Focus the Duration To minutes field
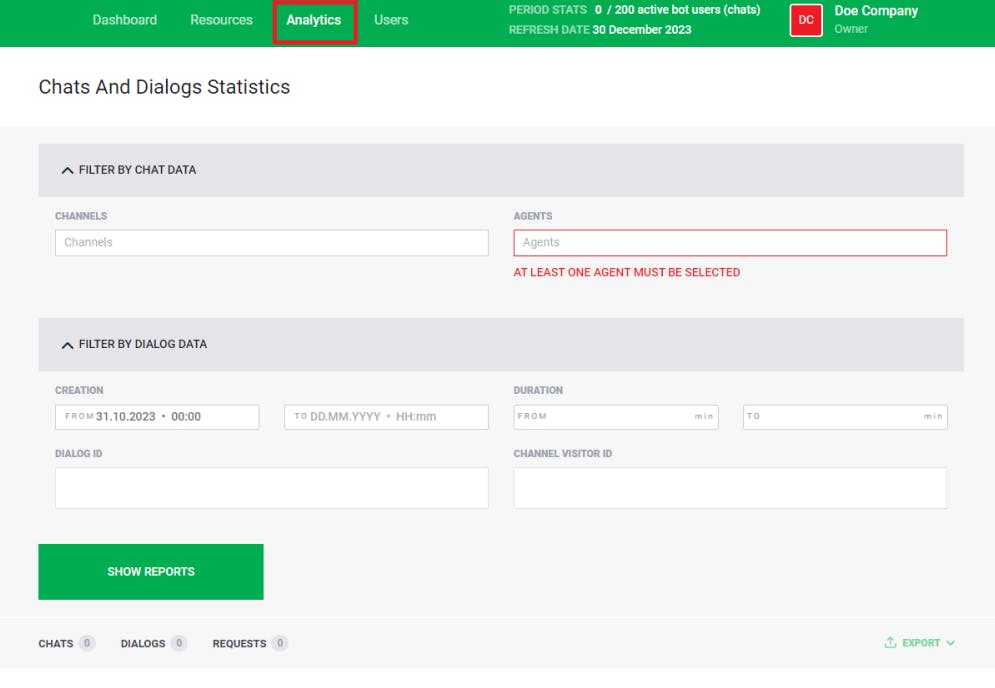995x688 pixels. (845, 417)
